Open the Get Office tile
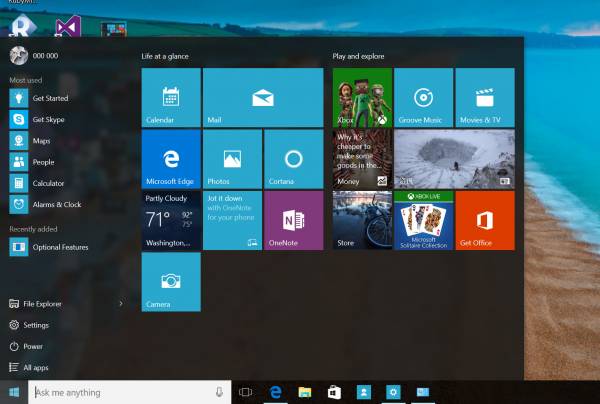This screenshot has width=600, height=404. [485, 221]
